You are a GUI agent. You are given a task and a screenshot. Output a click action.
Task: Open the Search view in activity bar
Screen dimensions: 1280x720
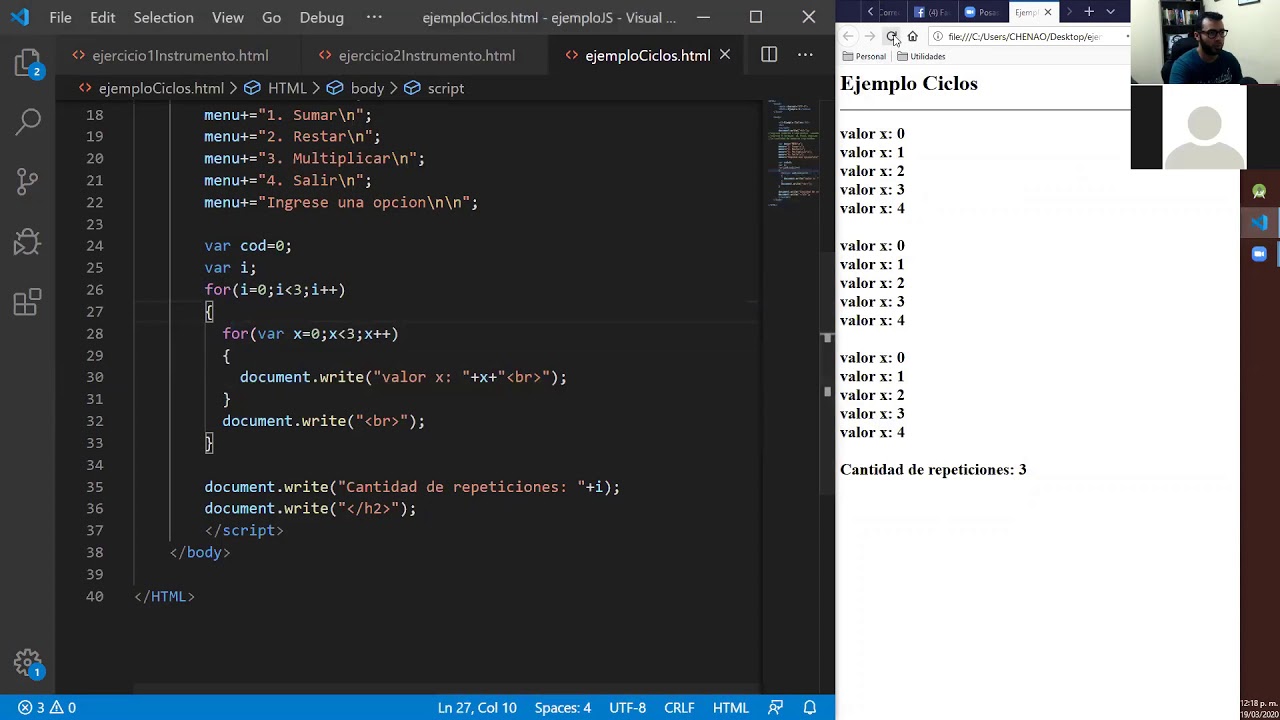(28, 122)
